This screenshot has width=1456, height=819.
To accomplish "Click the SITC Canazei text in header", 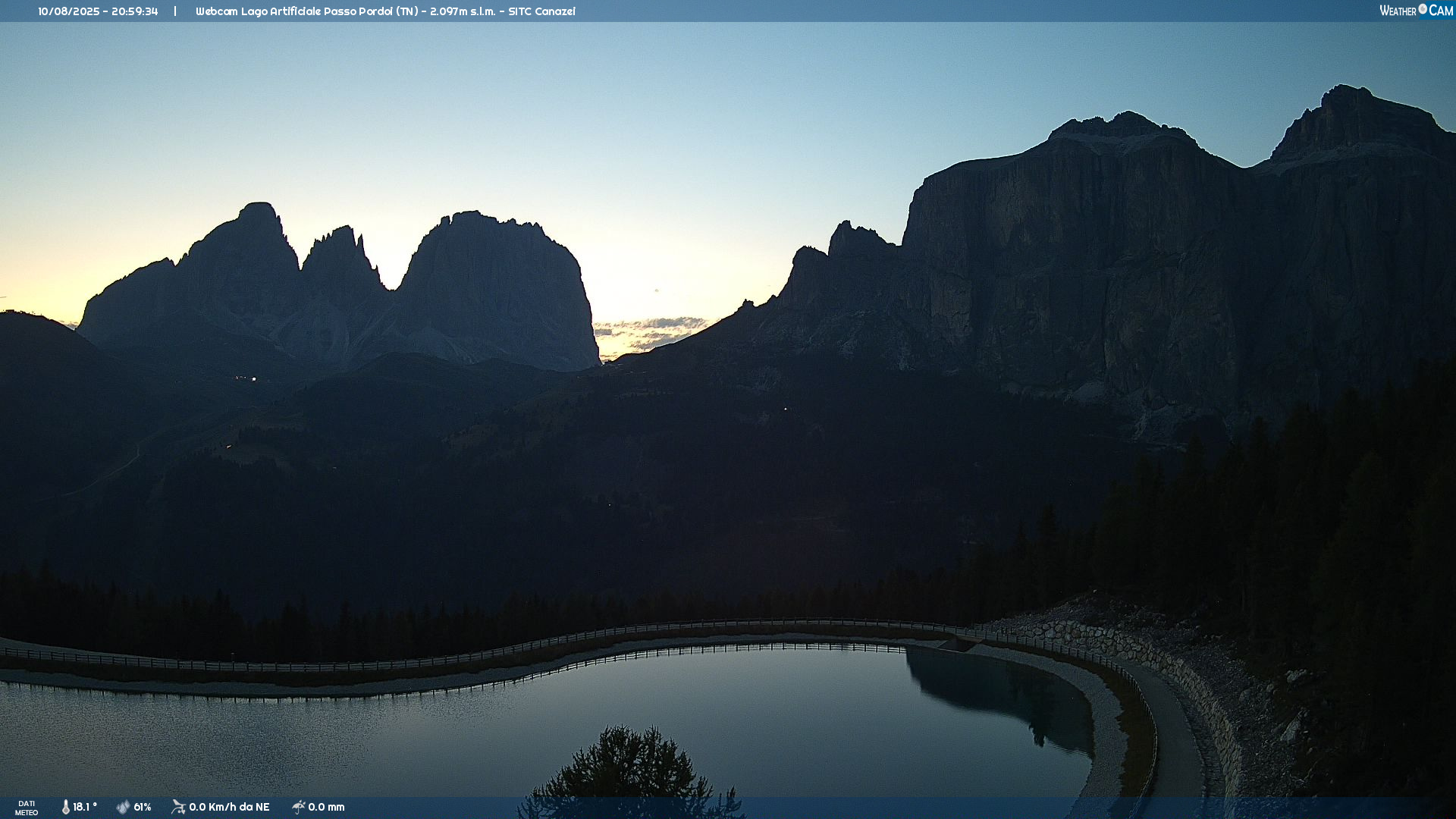I will click(x=541, y=11).
